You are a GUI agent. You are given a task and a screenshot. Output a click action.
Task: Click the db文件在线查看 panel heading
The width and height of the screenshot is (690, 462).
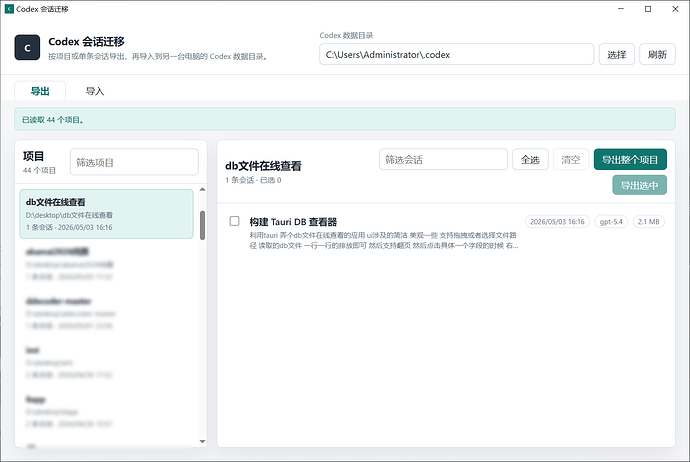[263, 166]
